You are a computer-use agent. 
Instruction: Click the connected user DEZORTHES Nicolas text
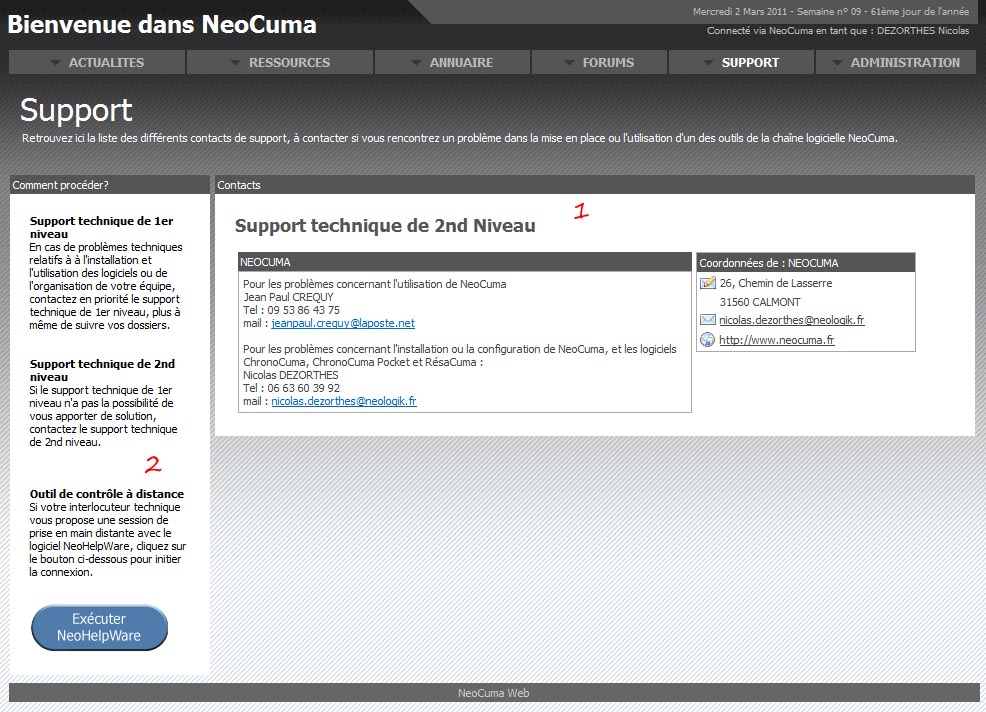[923, 31]
